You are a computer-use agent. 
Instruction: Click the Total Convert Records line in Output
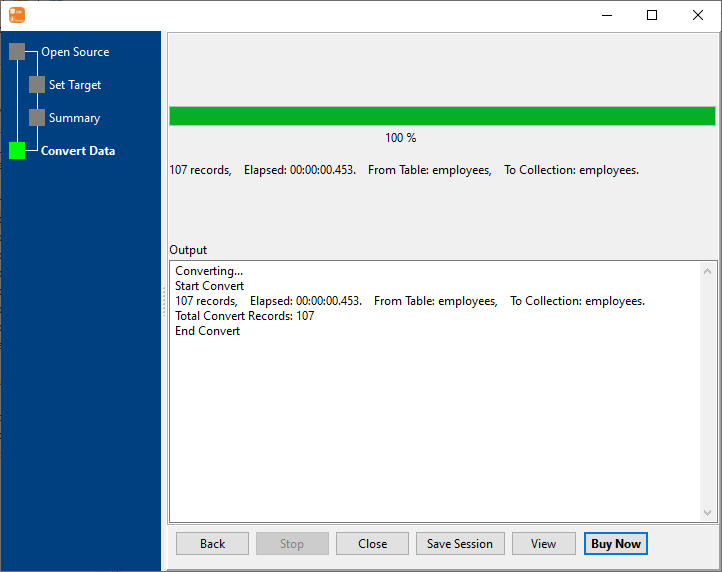point(245,316)
